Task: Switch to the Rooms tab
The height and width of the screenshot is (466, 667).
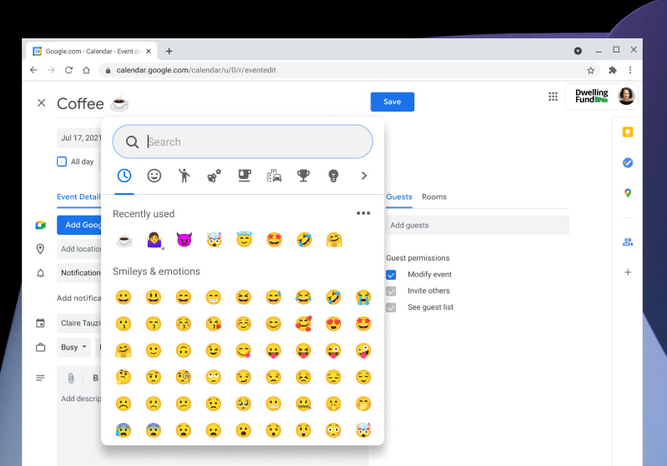Action: click(434, 197)
